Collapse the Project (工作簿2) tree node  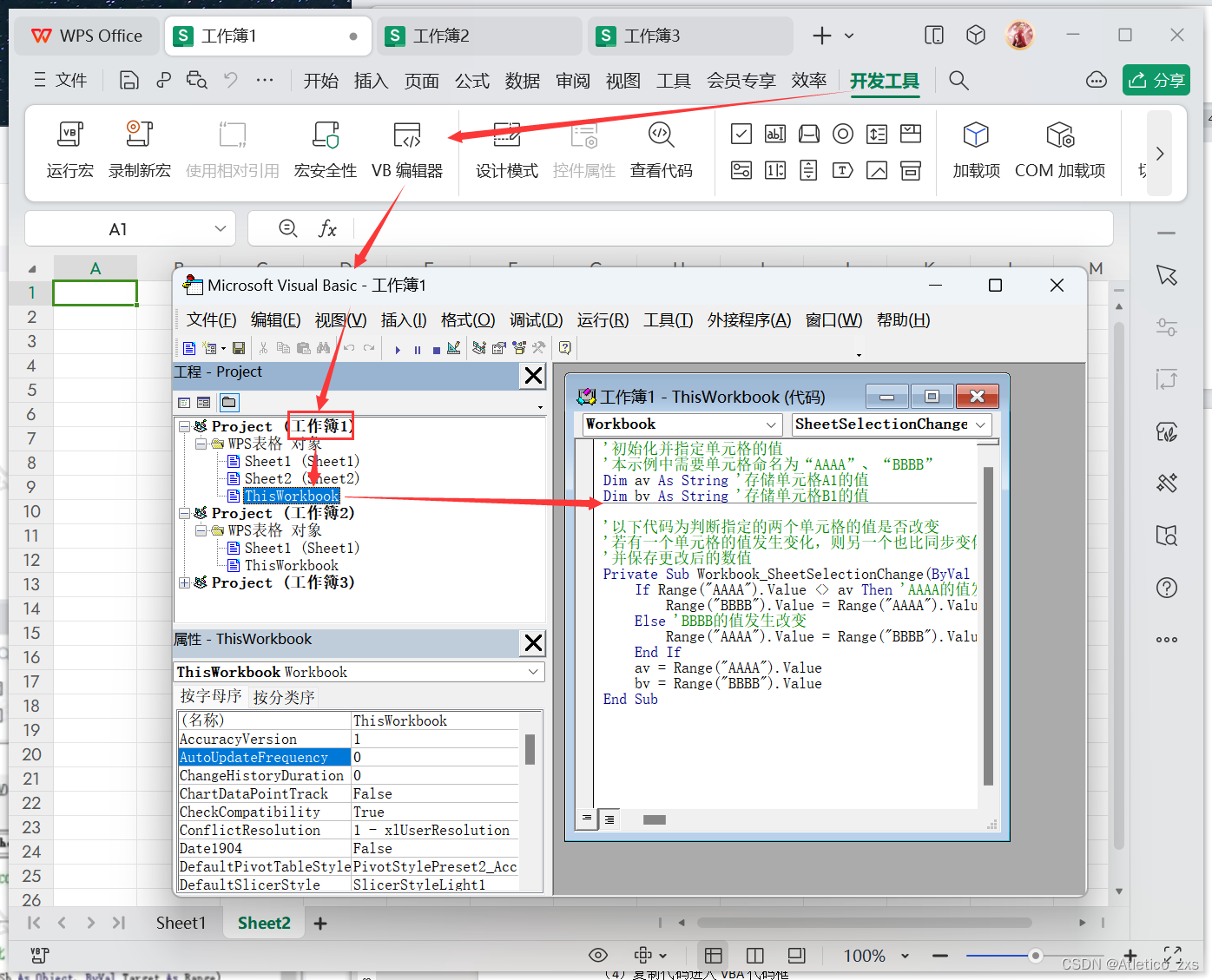(184, 513)
